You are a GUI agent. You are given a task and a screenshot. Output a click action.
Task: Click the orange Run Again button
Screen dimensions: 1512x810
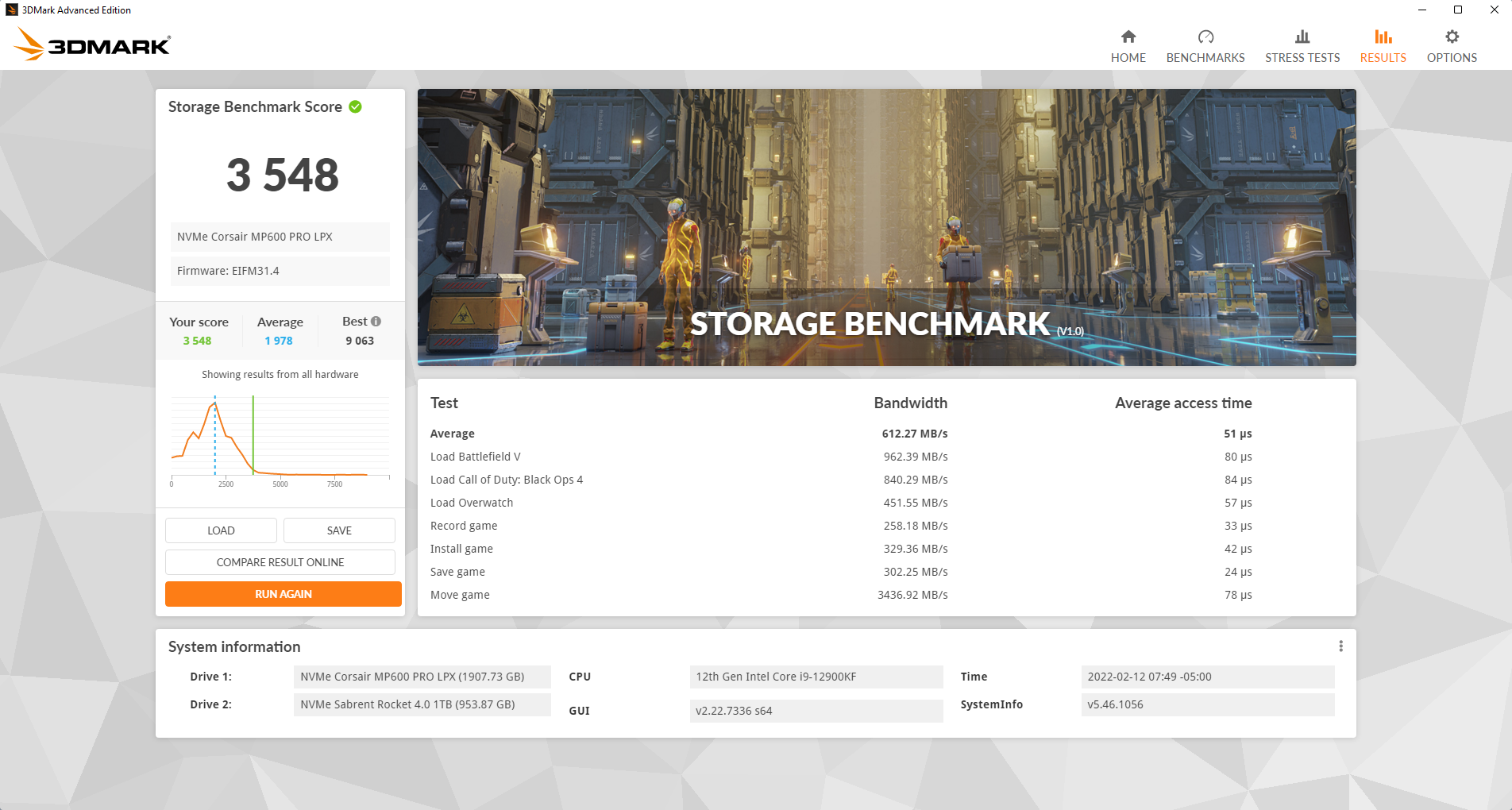pyautogui.click(x=283, y=594)
